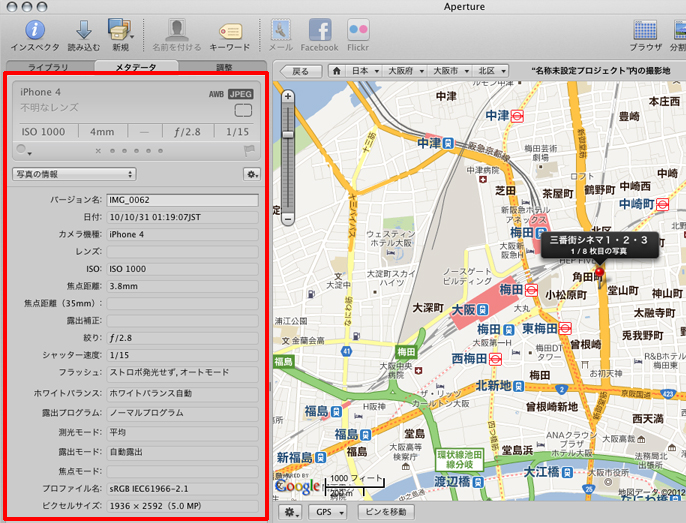This screenshot has height=523, width=686.
Task: Open the 日本 country dropdown
Action: point(364,71)
